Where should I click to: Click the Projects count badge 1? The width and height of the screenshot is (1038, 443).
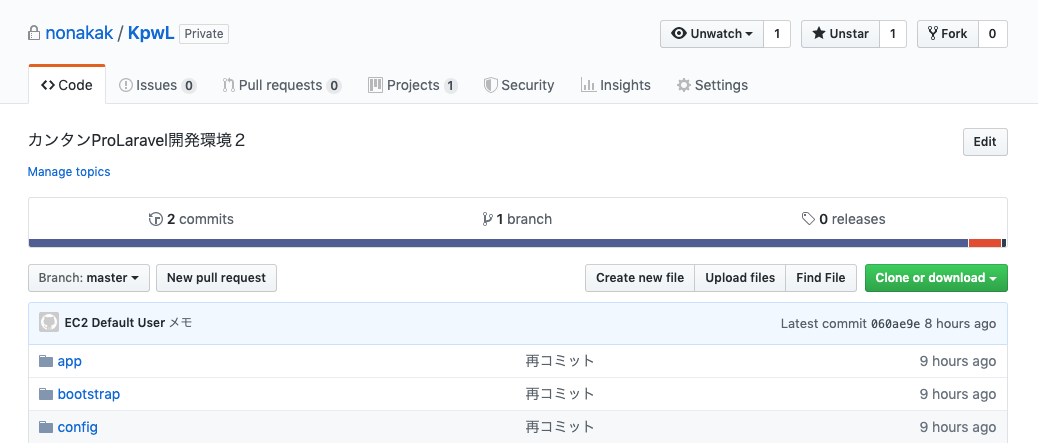[x=451, y=85]
